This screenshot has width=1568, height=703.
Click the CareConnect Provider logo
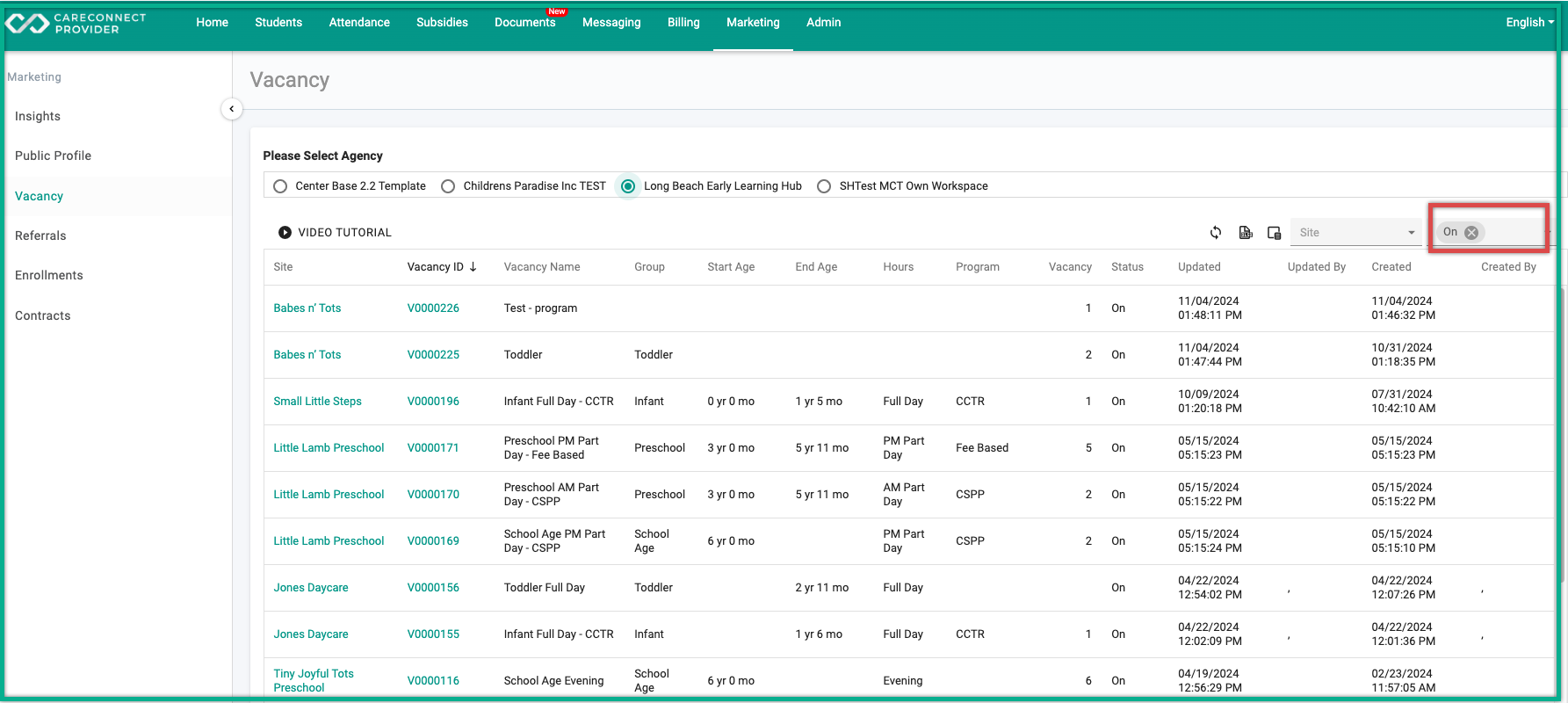click(76, 24)
